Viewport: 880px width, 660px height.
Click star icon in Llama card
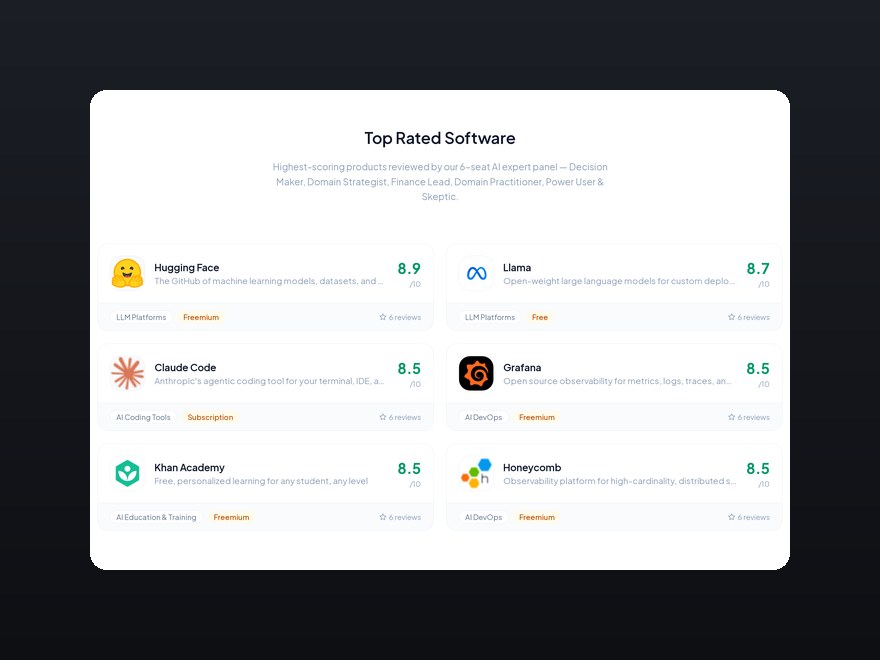[x=731, y=317]
